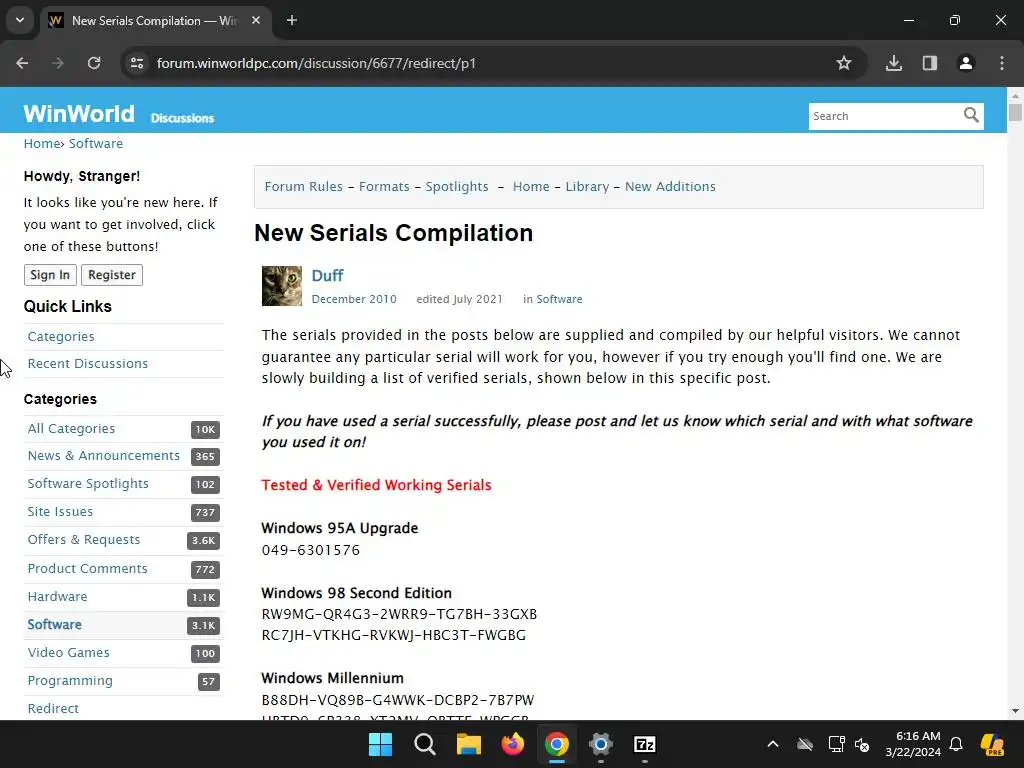Click the 'in Software' category link
The image size is (1024, 768).
(x=559, y=299)
